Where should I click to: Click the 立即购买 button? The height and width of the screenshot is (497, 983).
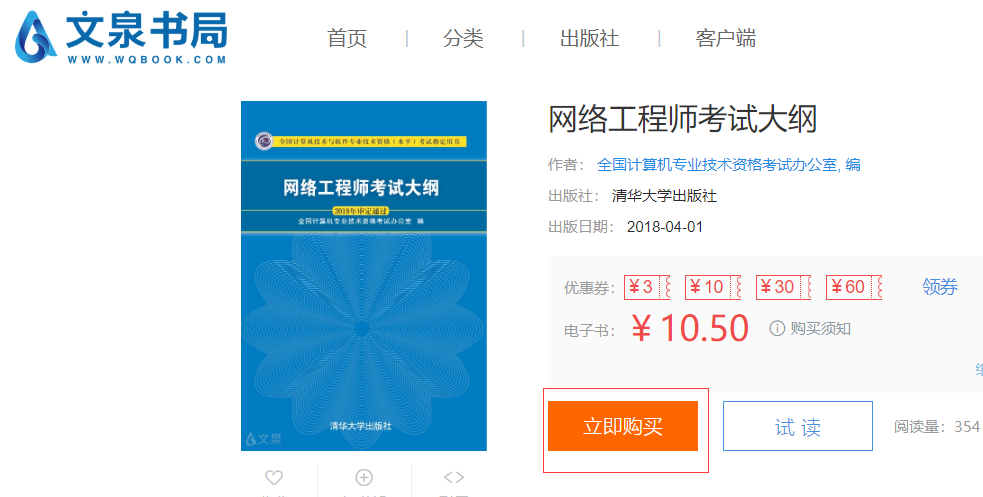(x=623, y=426)
